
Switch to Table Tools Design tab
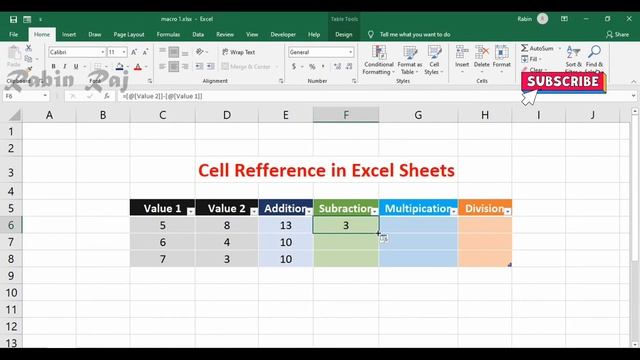coord(344,35)
